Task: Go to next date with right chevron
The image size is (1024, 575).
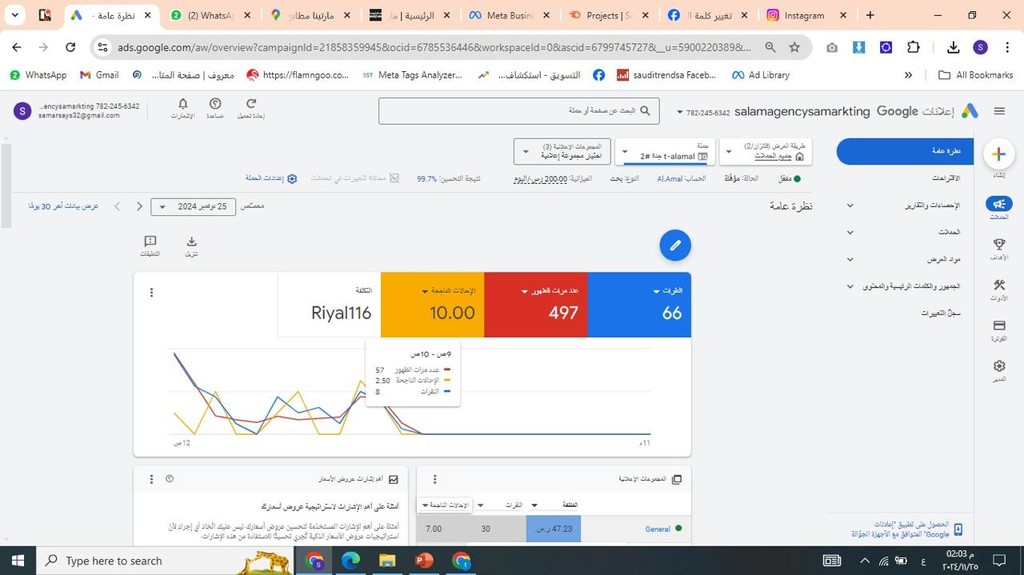Action: tap(139, 206)
